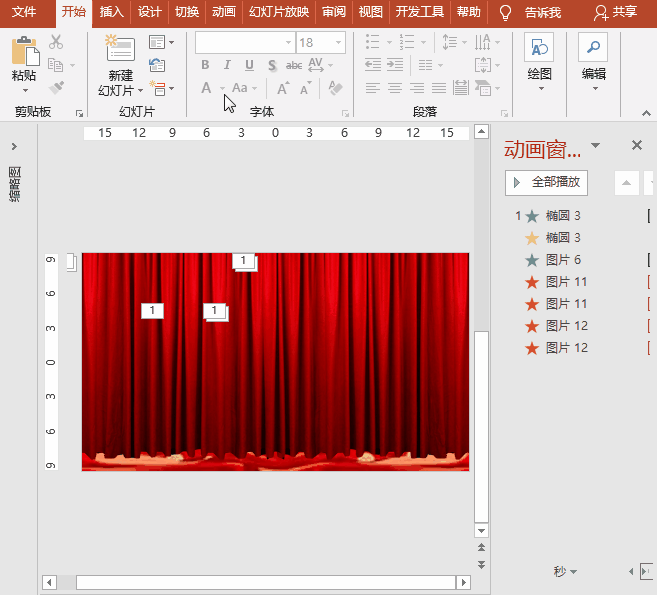Click the Reset slide icon

[157, 65]
